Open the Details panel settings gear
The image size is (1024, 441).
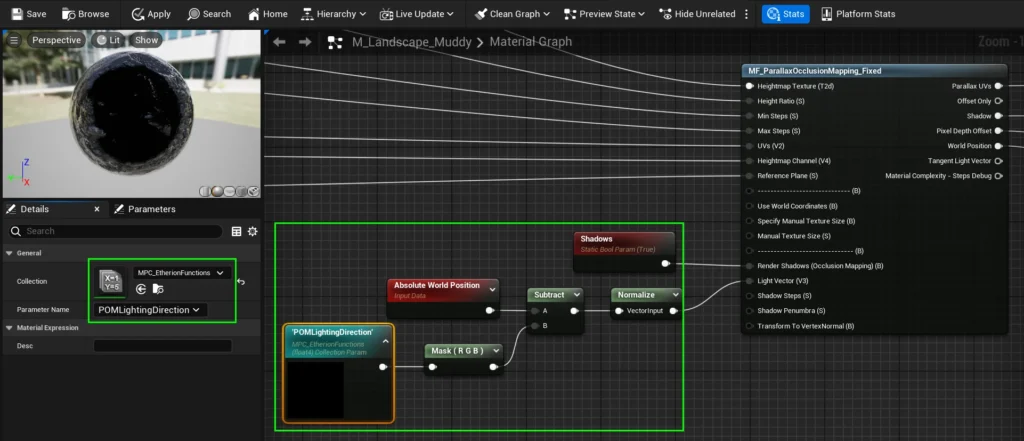pyautogui.click(x=253, y=231)
